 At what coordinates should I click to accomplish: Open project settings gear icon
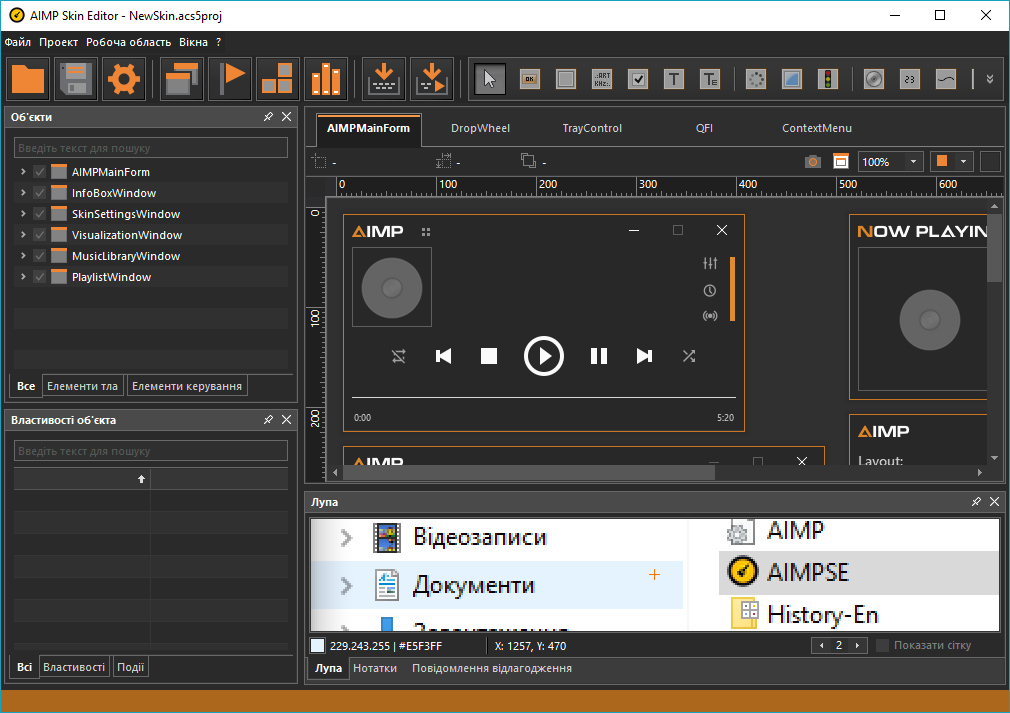click(123, 79)
